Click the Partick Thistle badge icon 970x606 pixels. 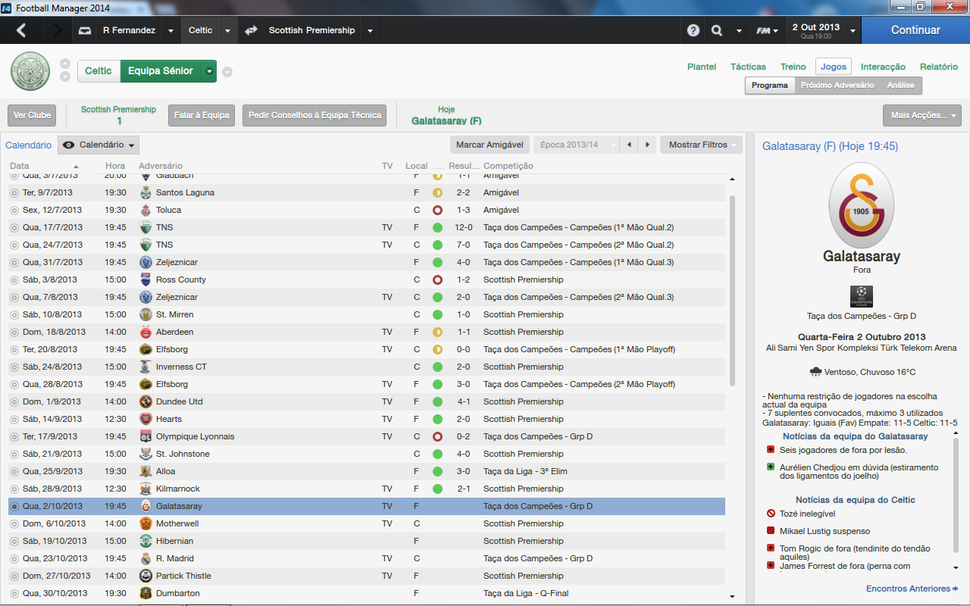coord(145,576)
